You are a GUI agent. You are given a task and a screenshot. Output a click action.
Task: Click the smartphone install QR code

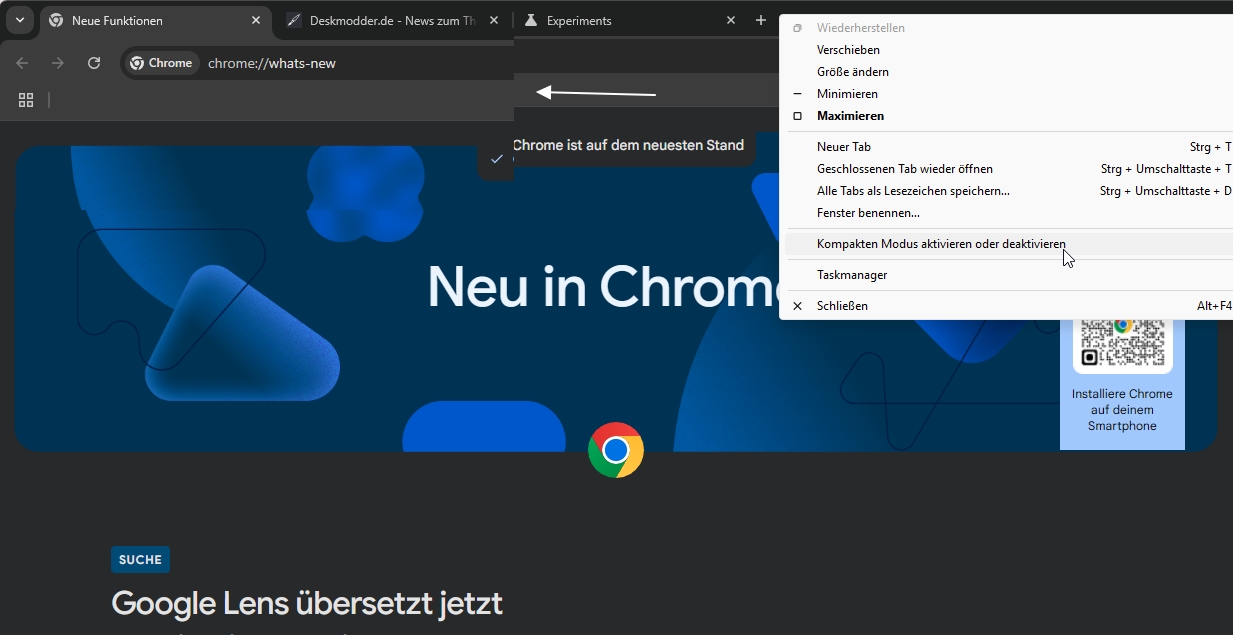click(x=1122, y=342)
